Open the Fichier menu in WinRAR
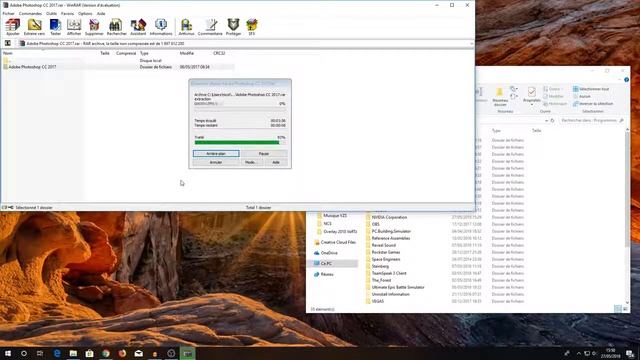This screenshot has width=640, height=360. pyautogui.click(x=8, y=13)
